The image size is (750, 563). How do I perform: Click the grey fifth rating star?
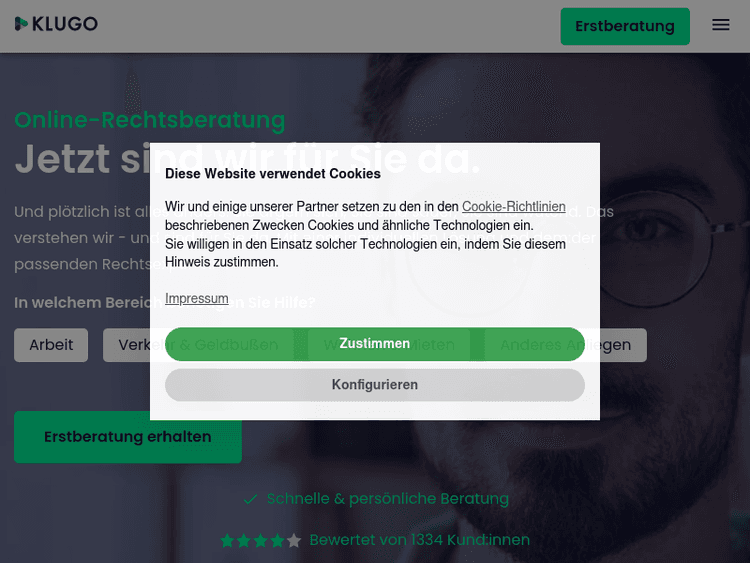(294, 541)
